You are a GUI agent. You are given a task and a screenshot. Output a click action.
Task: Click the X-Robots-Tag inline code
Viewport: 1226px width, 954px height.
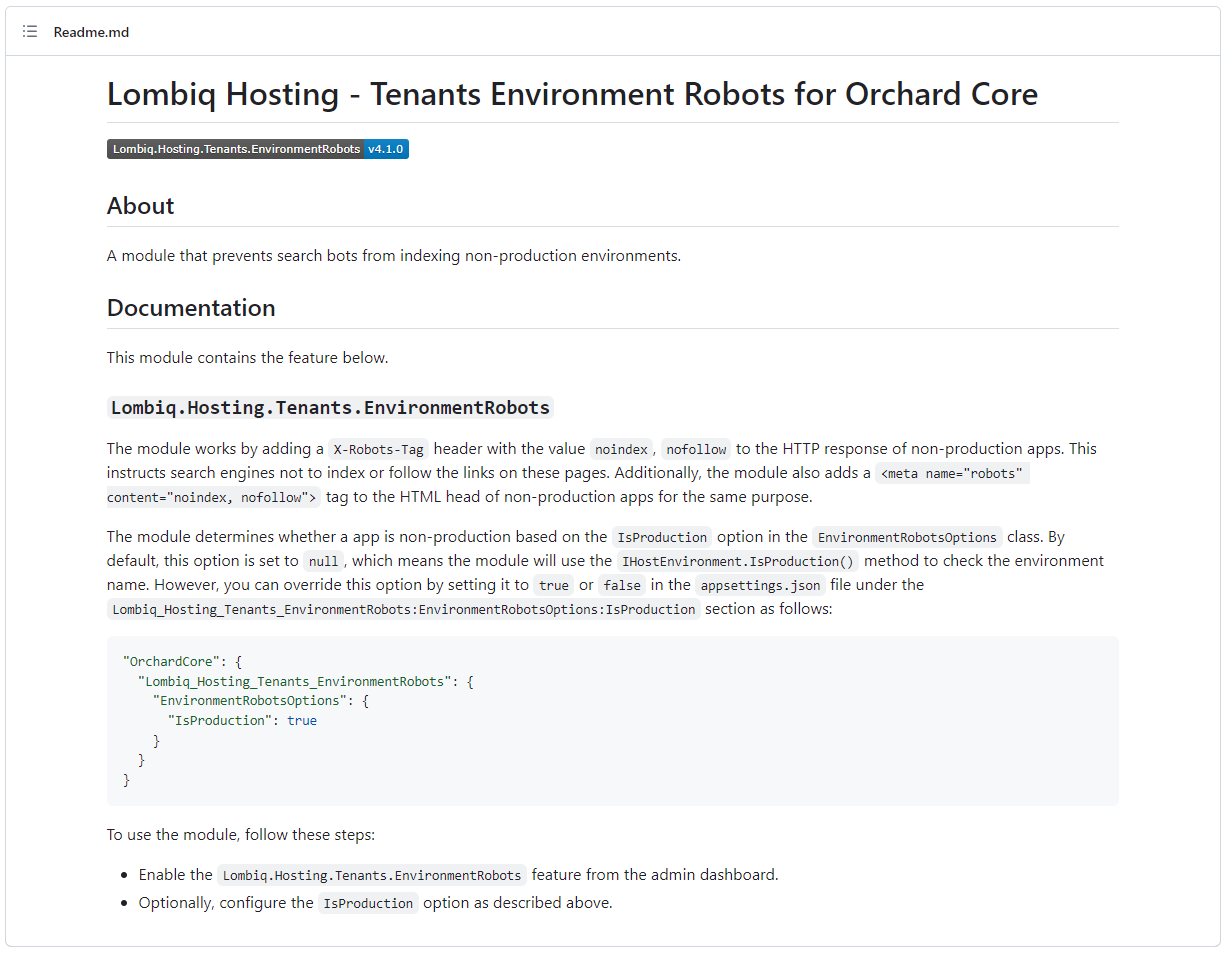coord(378,449)
